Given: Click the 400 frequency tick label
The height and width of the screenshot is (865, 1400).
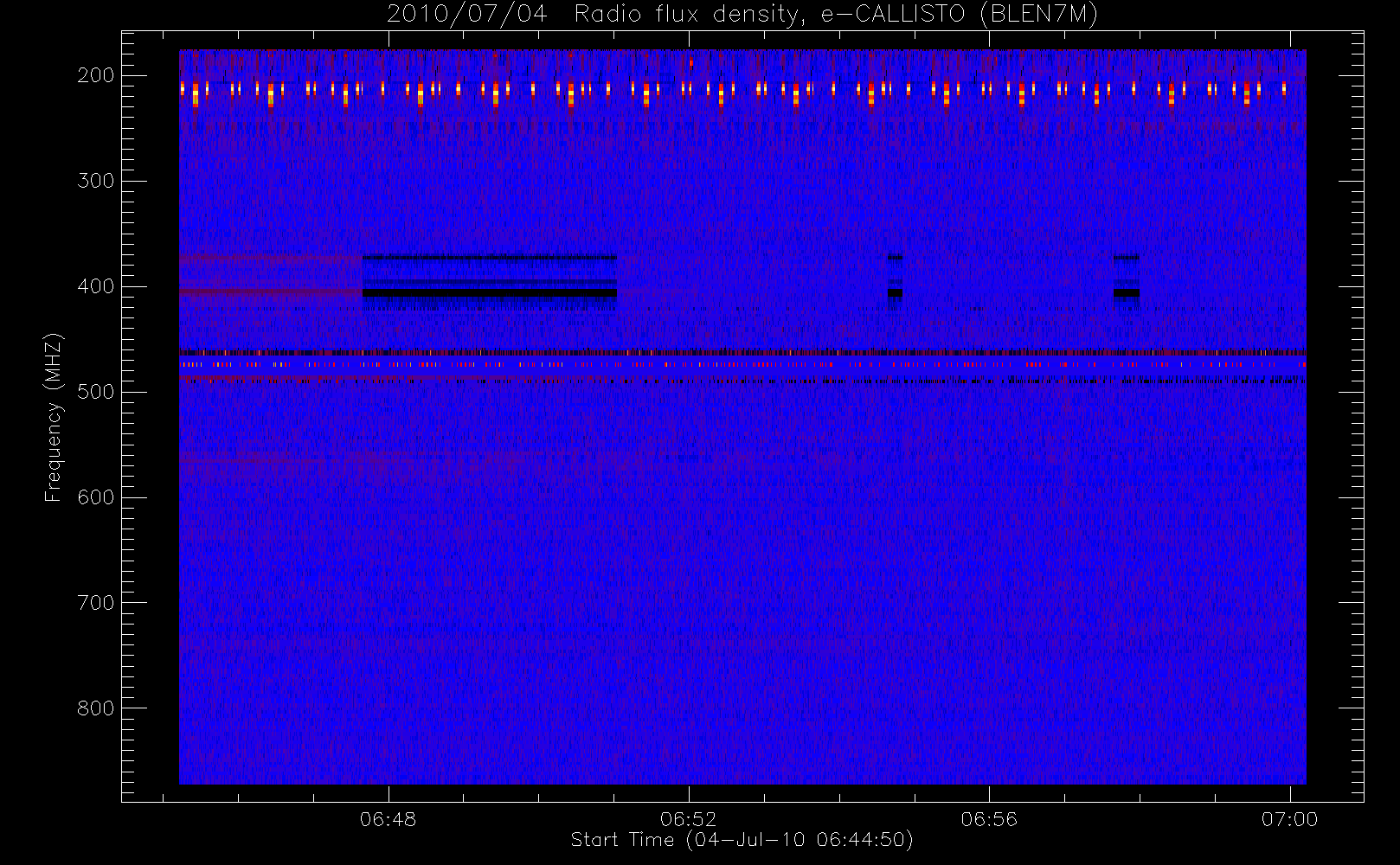Looking at the screenshot, I should 96,286.
